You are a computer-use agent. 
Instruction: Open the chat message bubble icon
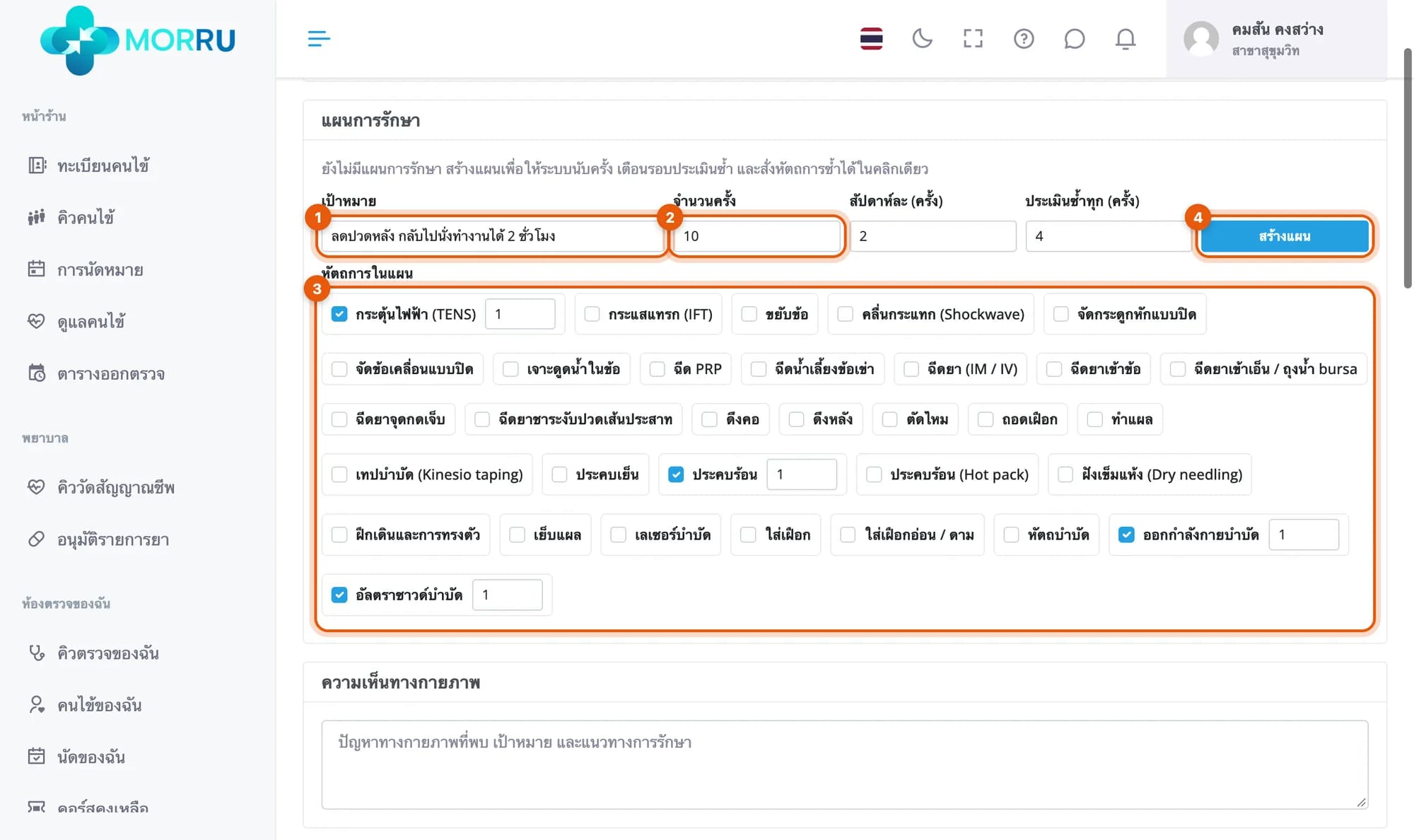1074,38
